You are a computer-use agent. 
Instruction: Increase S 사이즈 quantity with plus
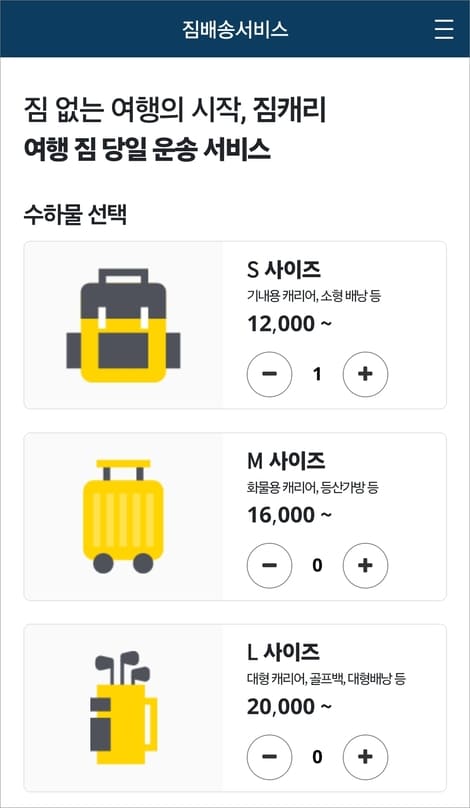[365, 374]
